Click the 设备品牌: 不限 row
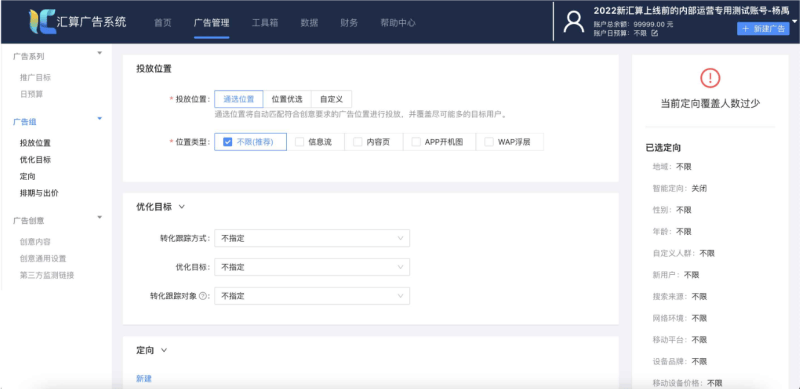Screen dimensions: 800x389 (x=680, y=361)
